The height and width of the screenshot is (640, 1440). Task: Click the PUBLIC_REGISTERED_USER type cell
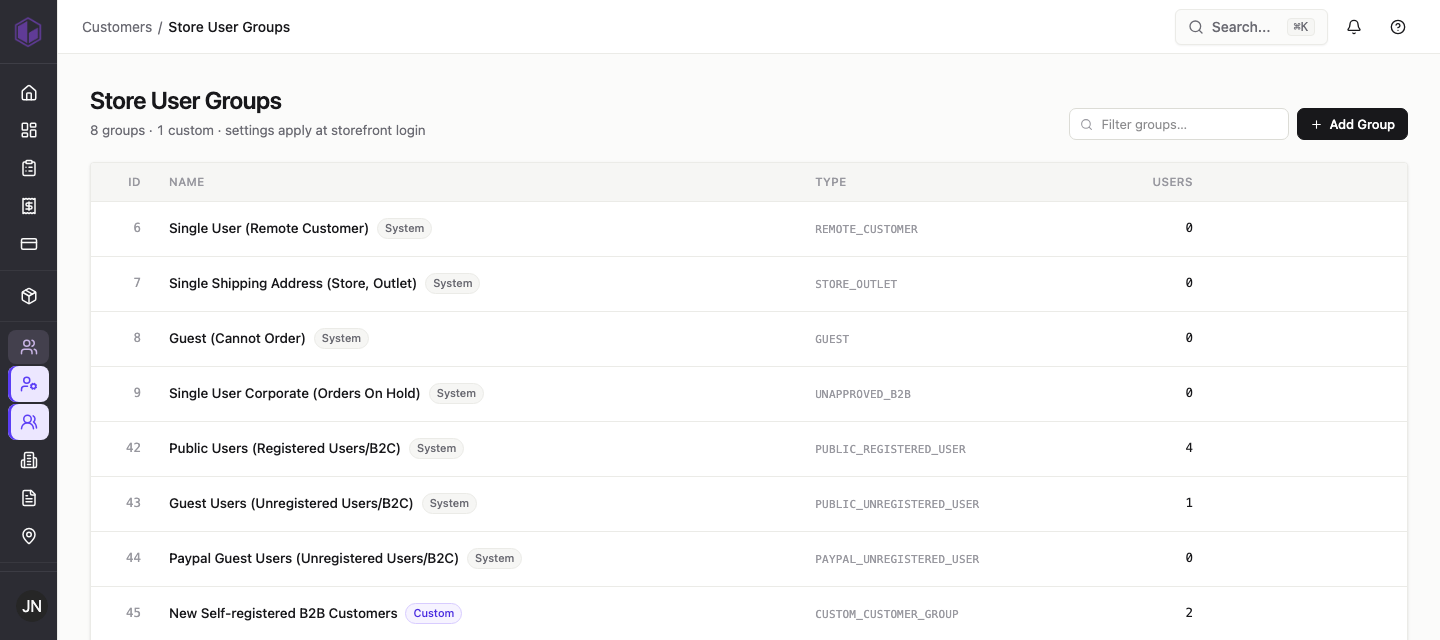(x=890, y=449)
